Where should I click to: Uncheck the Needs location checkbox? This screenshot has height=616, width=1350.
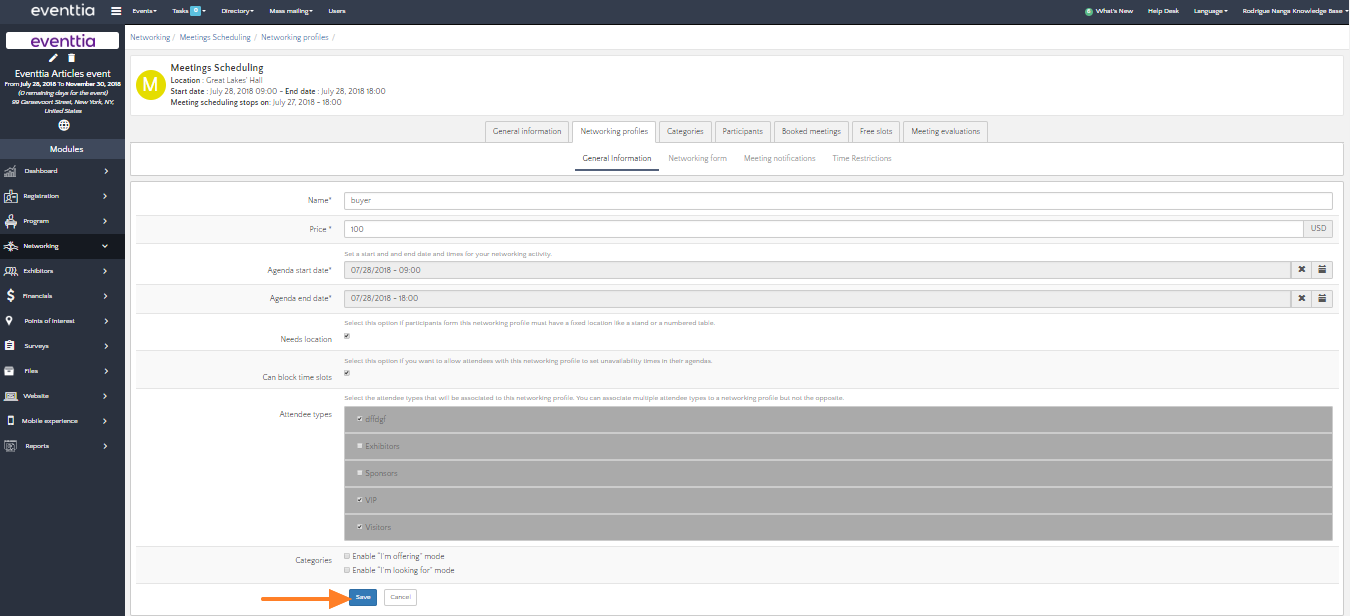pyautogui.click(x=347, y=336)
